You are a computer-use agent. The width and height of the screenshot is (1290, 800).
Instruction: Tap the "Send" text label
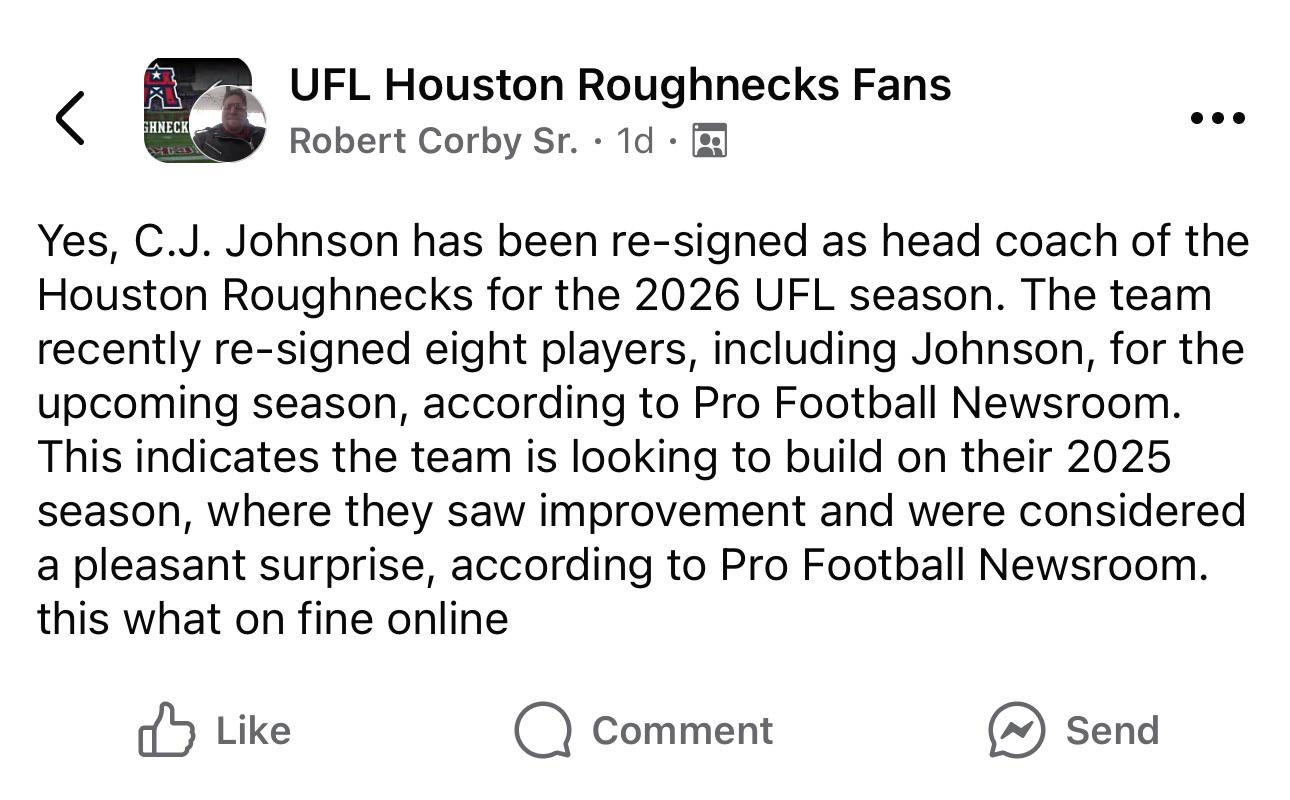point(1112,730)
